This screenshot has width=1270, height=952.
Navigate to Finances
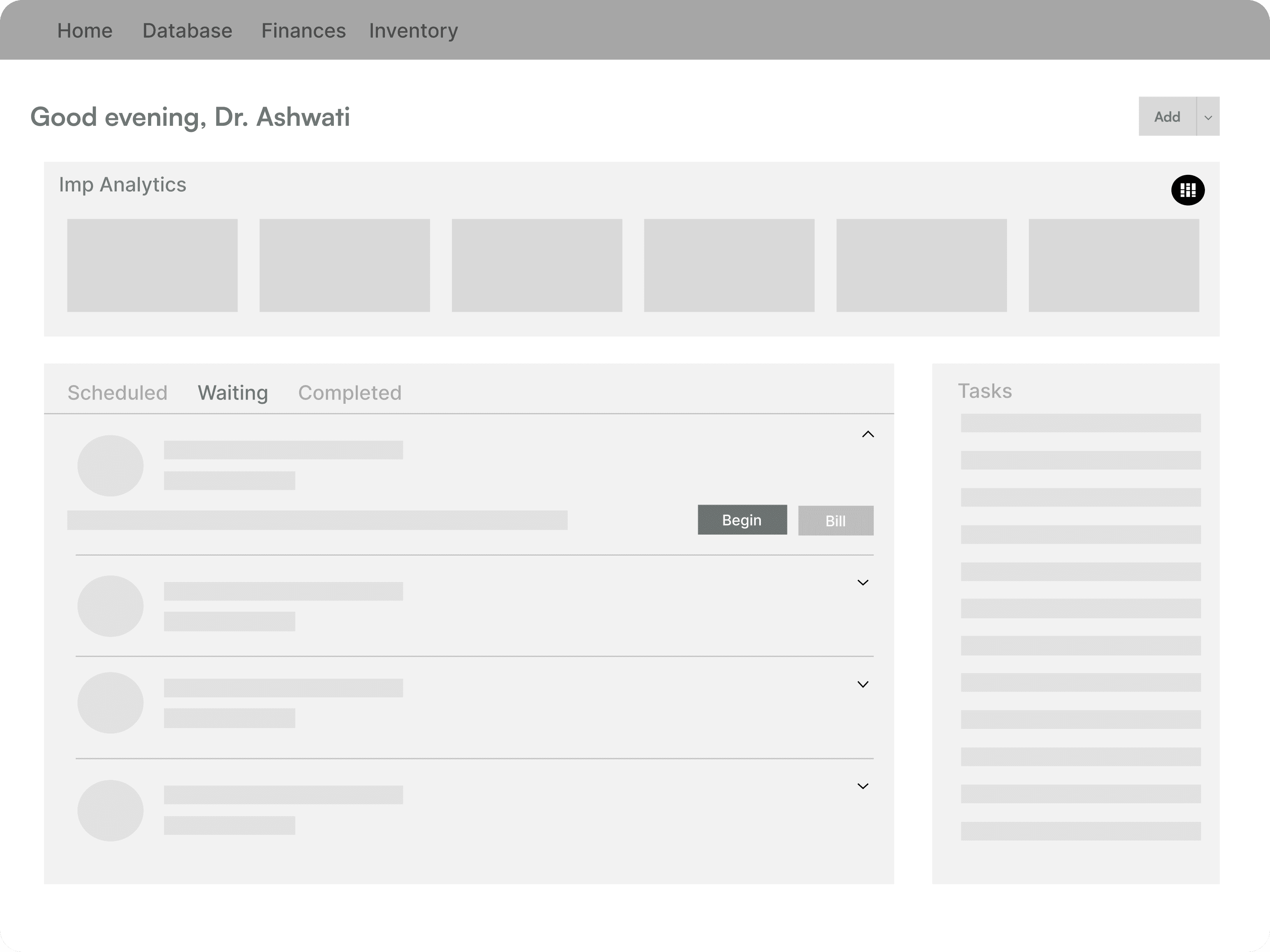click(303, 30)
